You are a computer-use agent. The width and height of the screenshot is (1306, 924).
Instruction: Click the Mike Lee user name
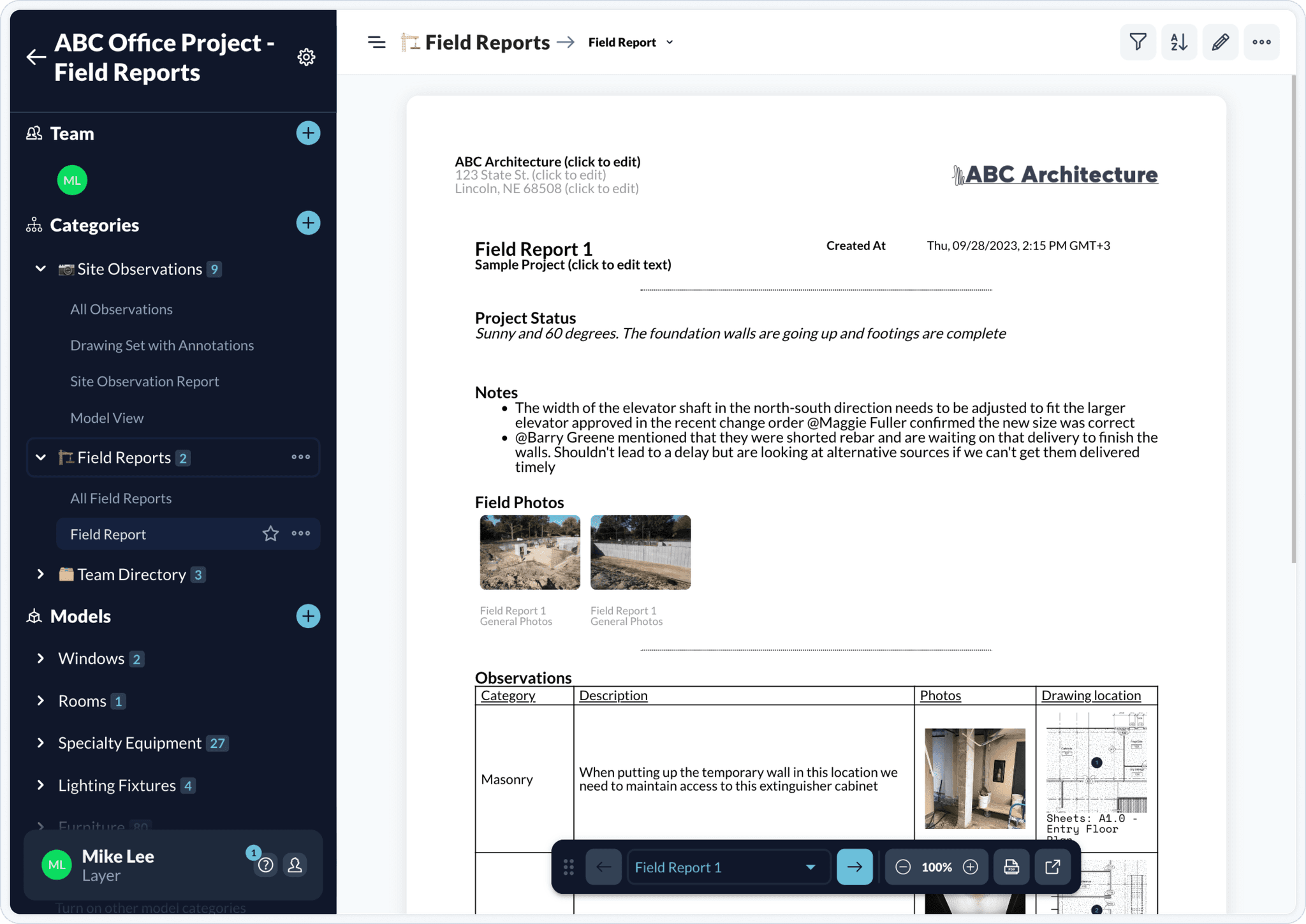tap(118, 856)
